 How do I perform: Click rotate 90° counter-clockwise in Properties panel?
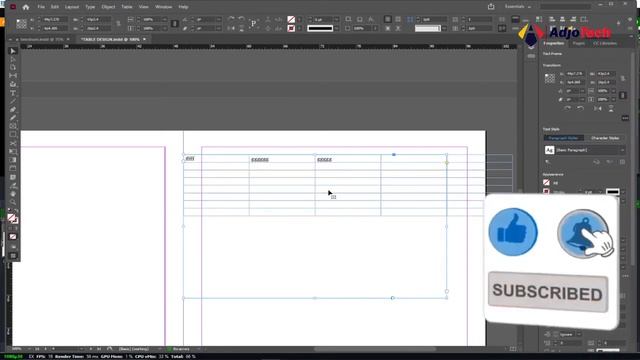580,109
